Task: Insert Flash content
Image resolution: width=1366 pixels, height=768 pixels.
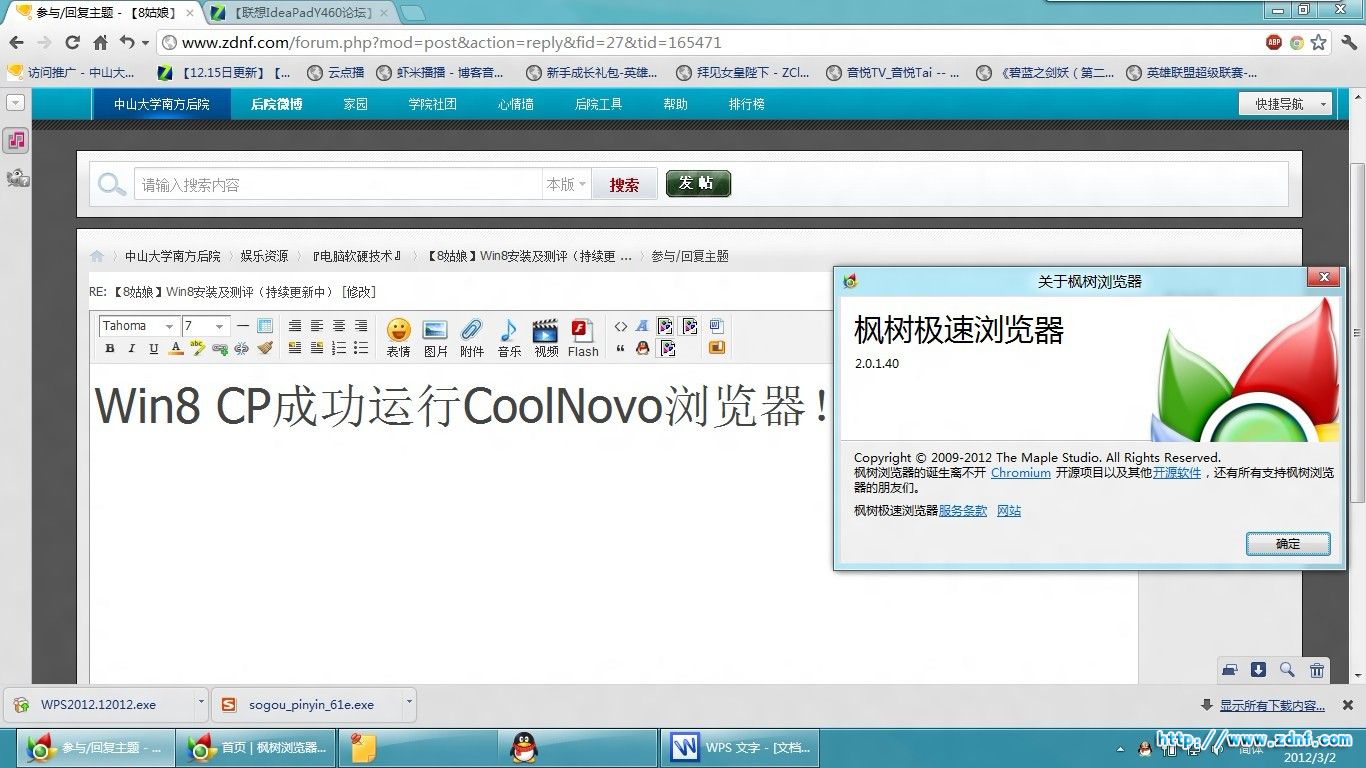Action: click(583, 338)
